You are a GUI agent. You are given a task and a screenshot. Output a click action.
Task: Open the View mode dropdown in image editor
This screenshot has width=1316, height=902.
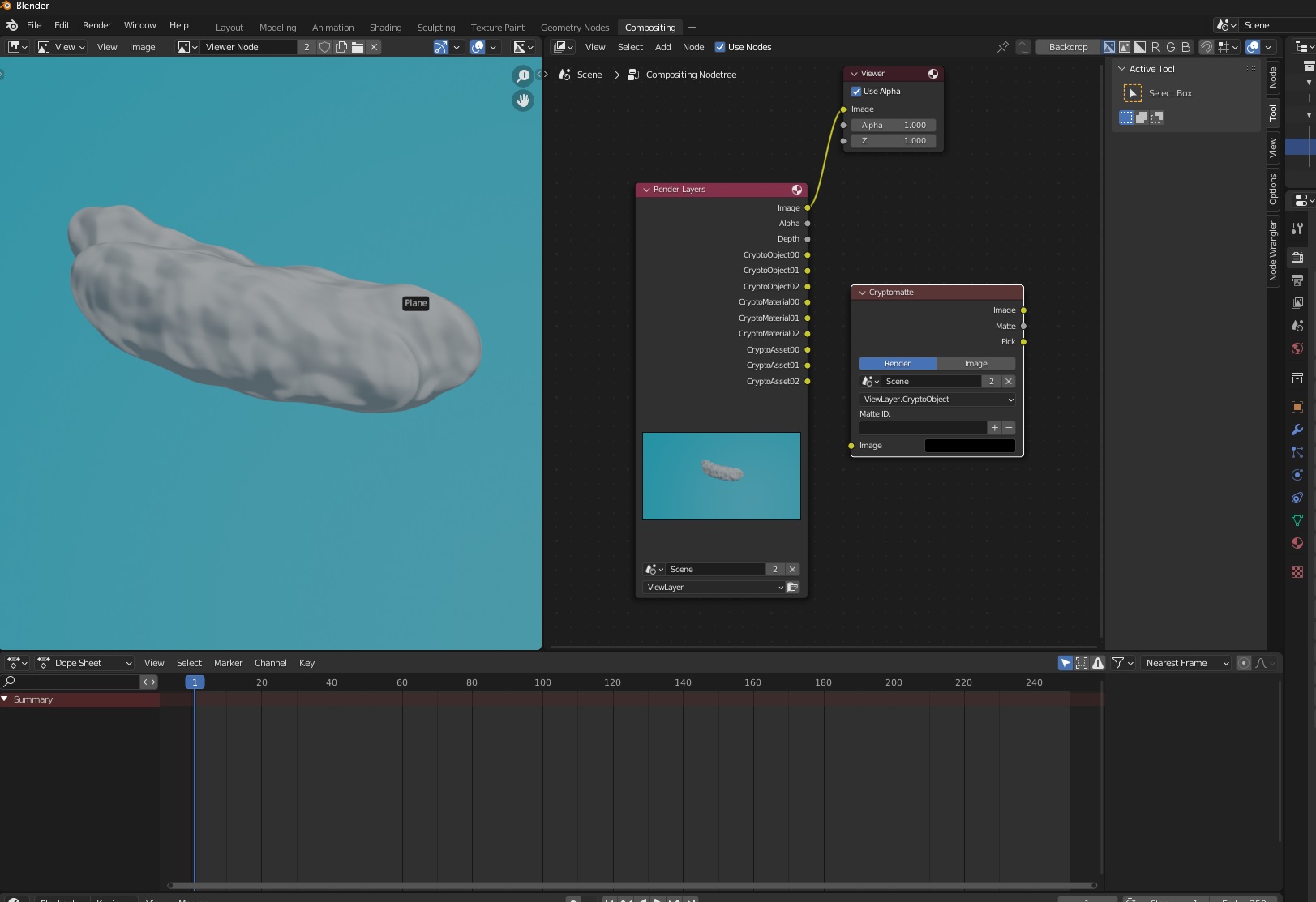tap(61, 47)
